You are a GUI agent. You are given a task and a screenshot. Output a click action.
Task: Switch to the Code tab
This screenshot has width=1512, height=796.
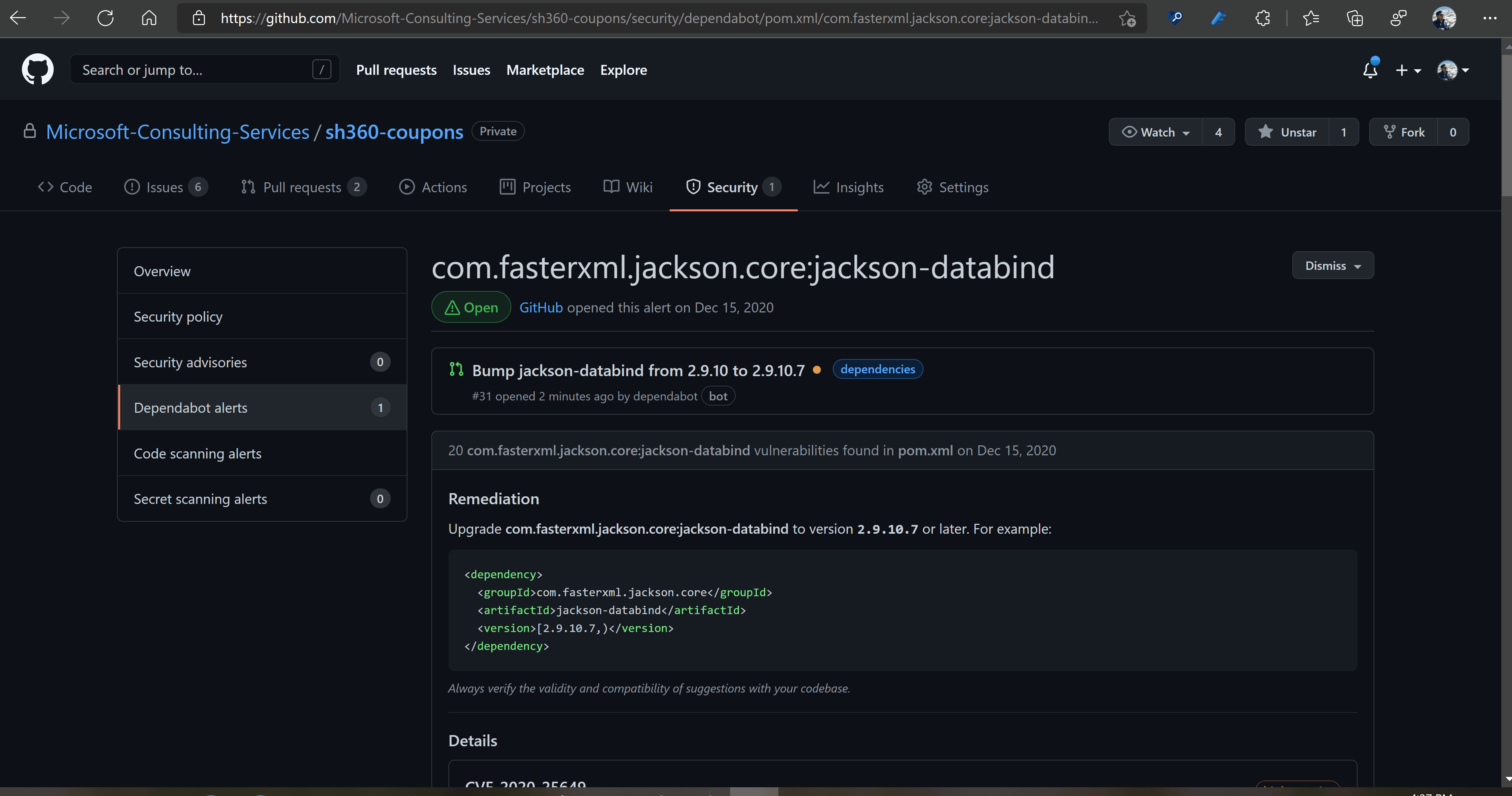[64, 187]
